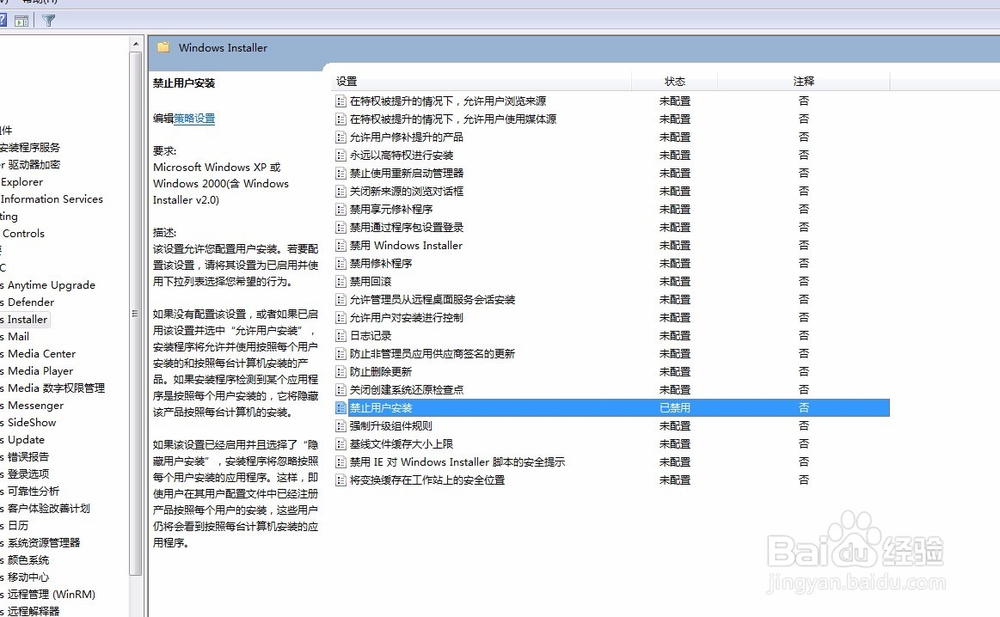Select 系统资源管理器 tree item

(43, 543)
